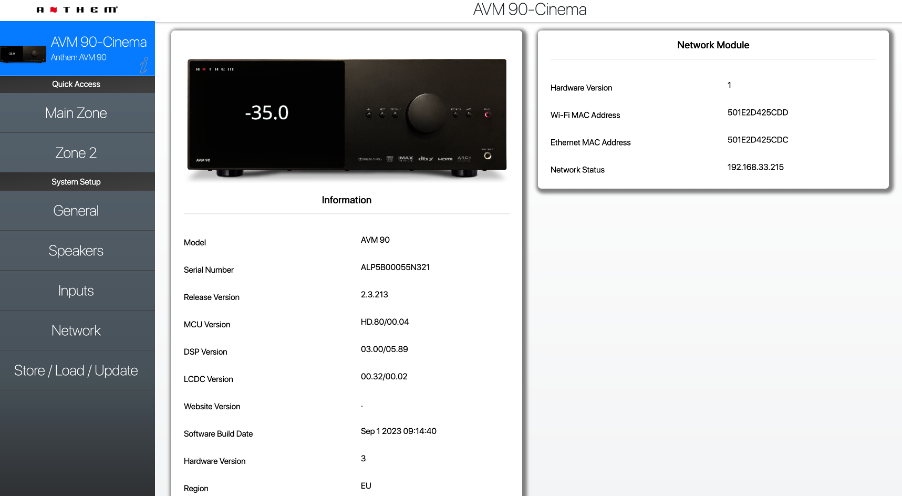Open Store / Load / Update page
This screenshot has width=902, height=496.
(77, 371)
